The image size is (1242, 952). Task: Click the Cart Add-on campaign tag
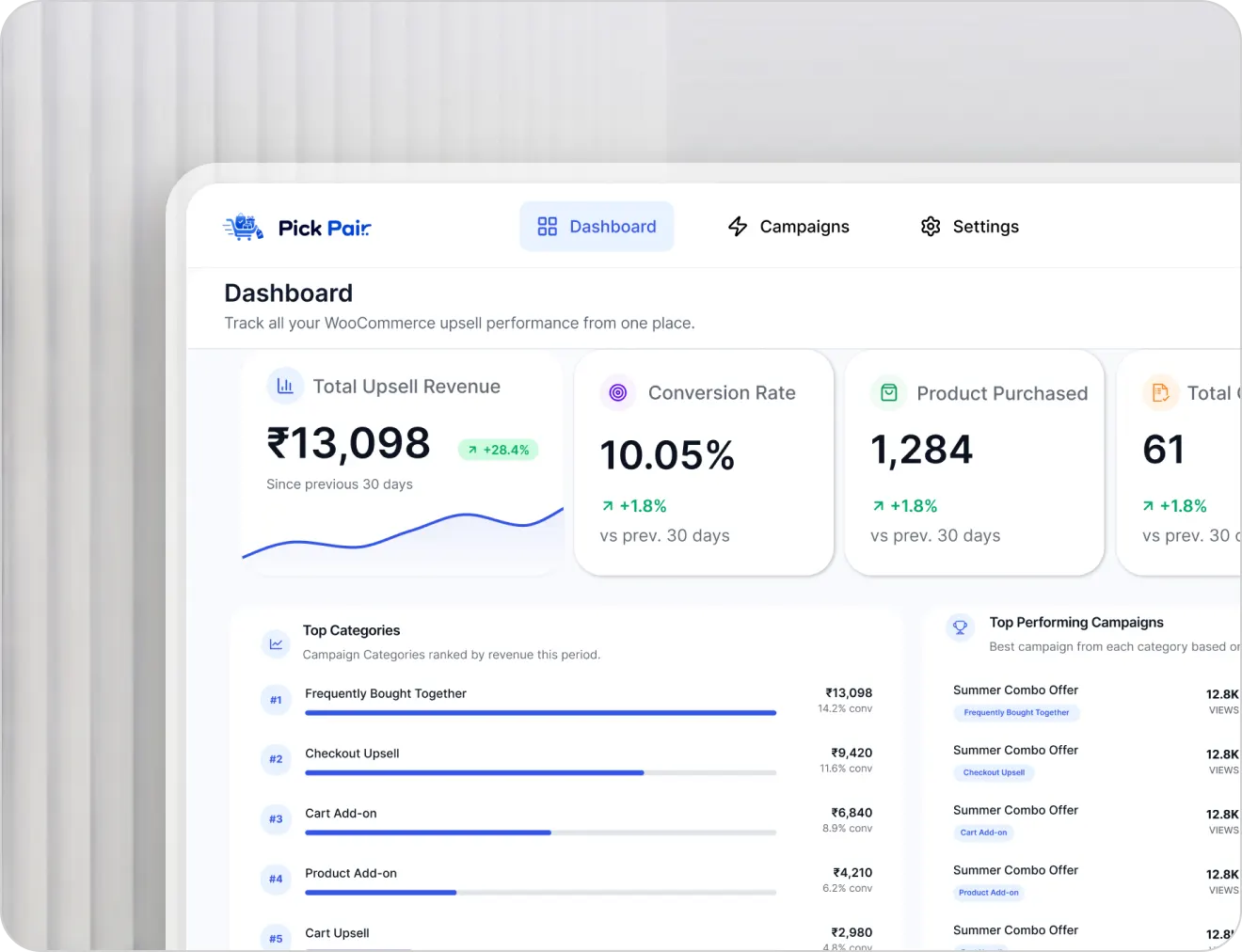tap(983, 833)
